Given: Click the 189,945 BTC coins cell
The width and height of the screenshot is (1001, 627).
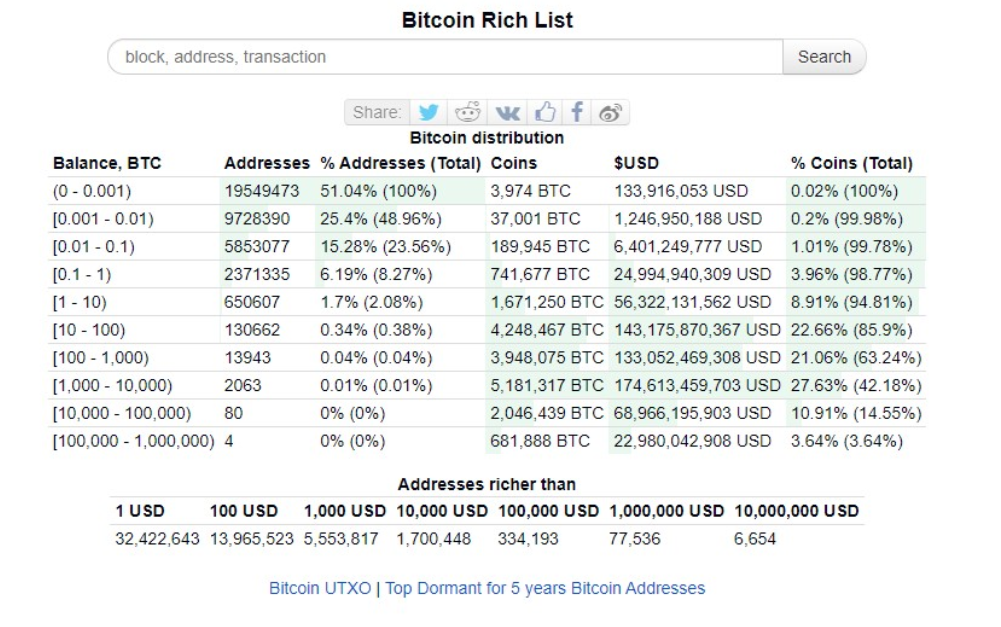Looking at the screenshot, I should pyautogui.click(x=540, y=246).
